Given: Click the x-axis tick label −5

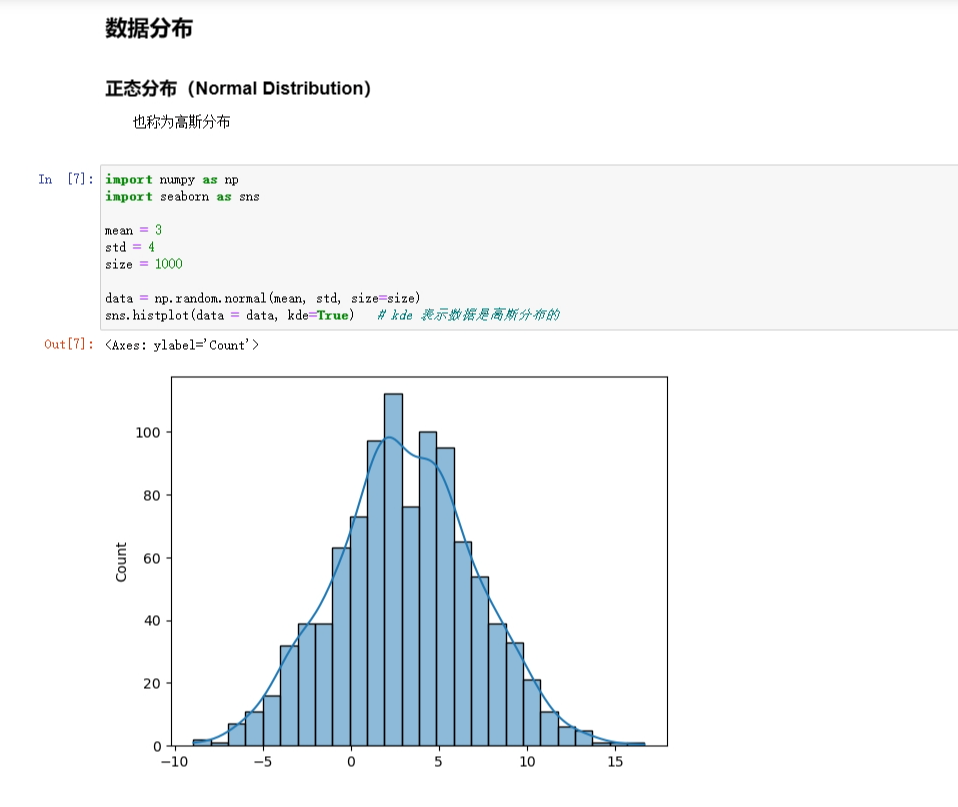Looking at the screenshot, I should 263,762.
